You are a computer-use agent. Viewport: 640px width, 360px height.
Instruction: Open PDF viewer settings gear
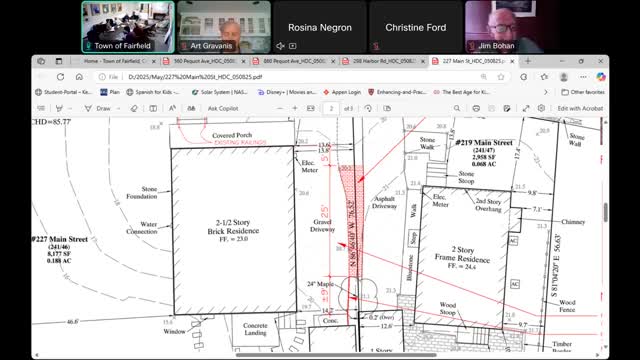(x=541, y=109)
